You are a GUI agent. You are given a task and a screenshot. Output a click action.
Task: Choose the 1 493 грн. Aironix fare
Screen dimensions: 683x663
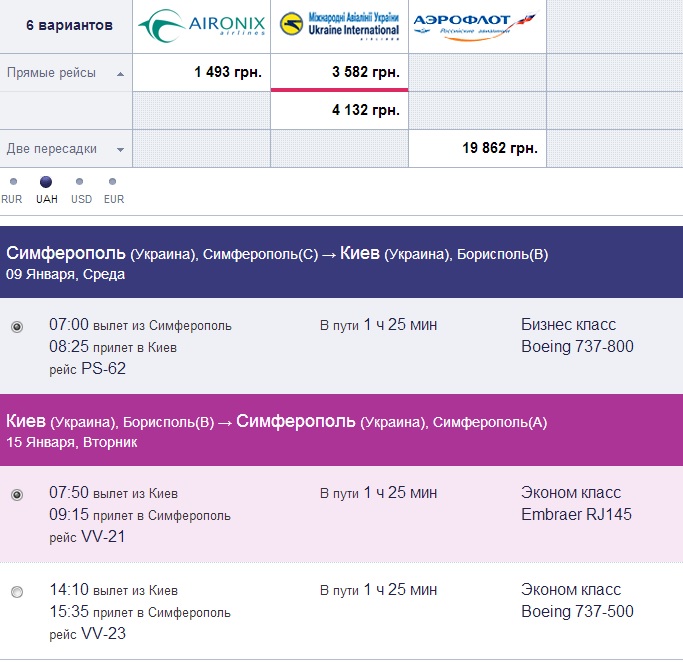click(x=226, y=72)
